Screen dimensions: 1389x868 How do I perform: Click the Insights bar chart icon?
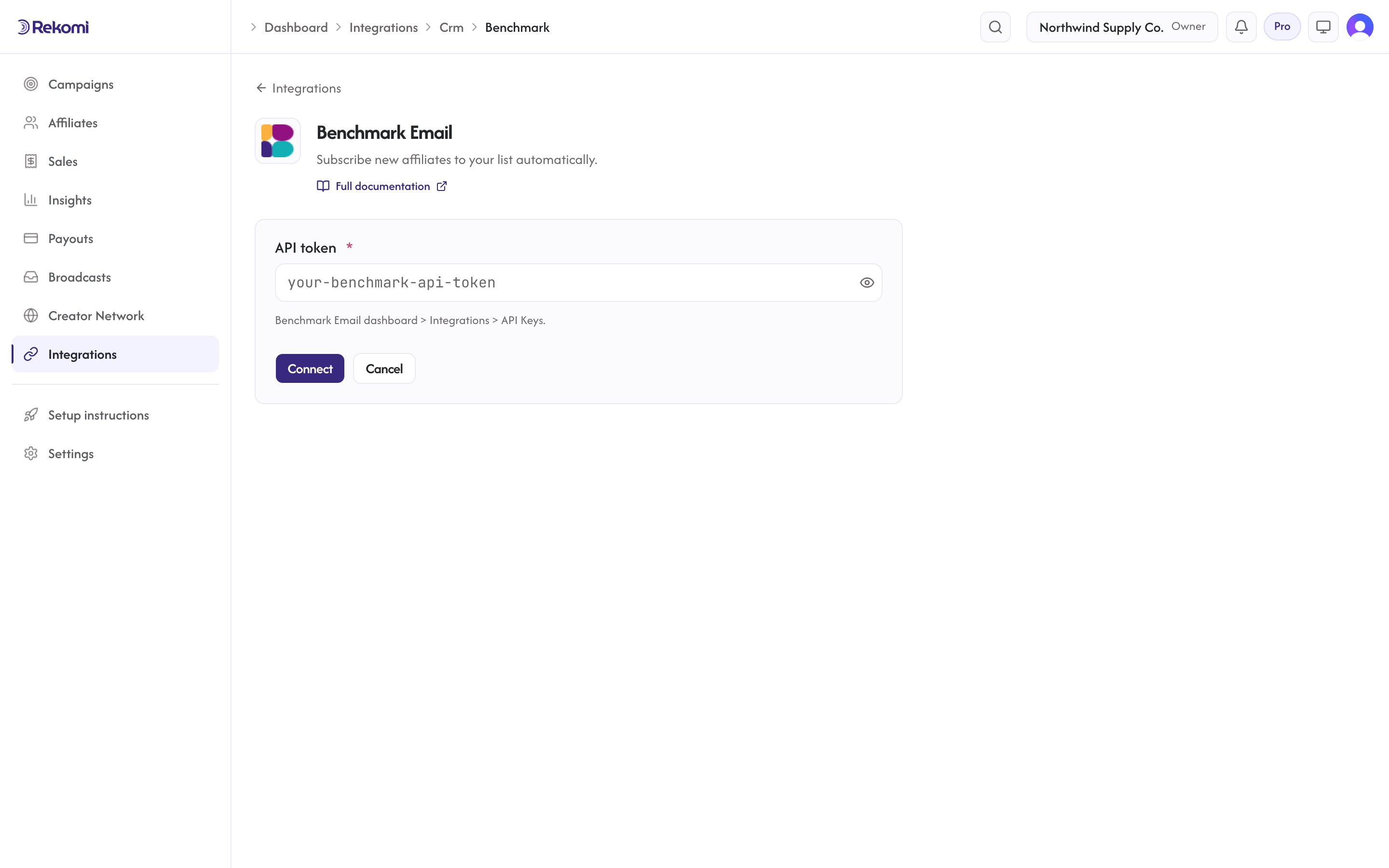click(x=31, y=200)
